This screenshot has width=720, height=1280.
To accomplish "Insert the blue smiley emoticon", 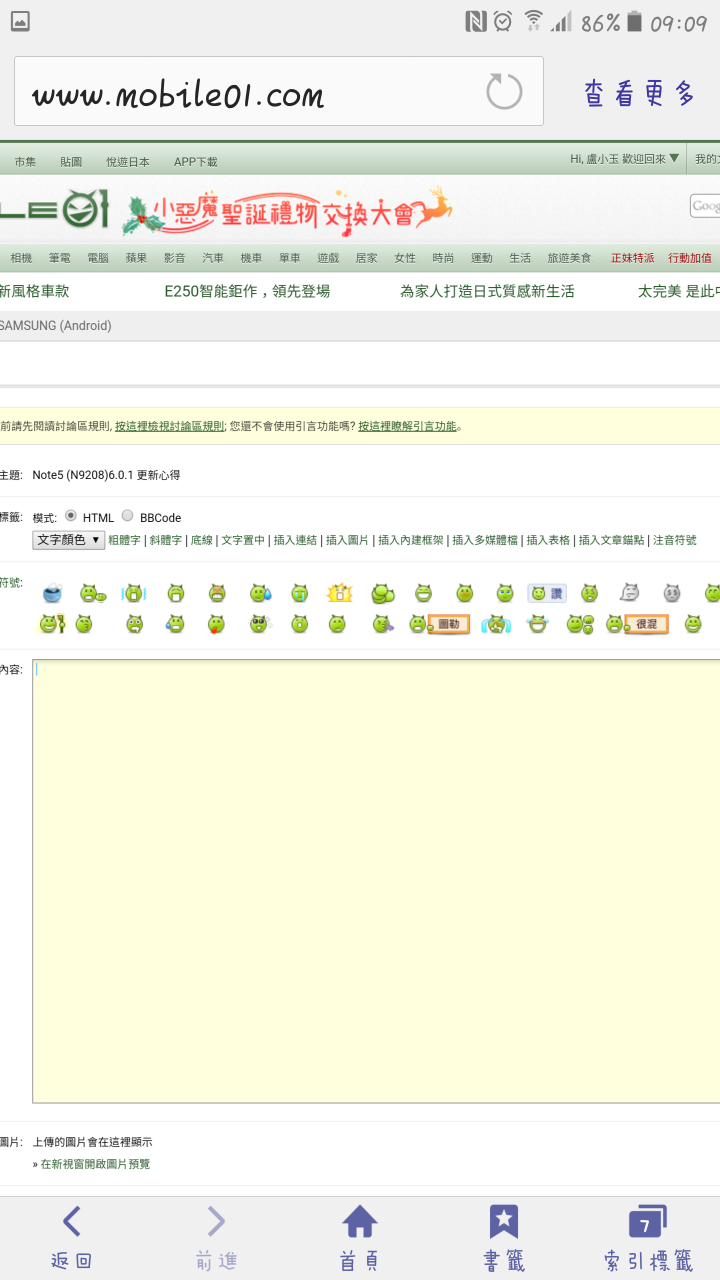I will click(x=52, y=593).
